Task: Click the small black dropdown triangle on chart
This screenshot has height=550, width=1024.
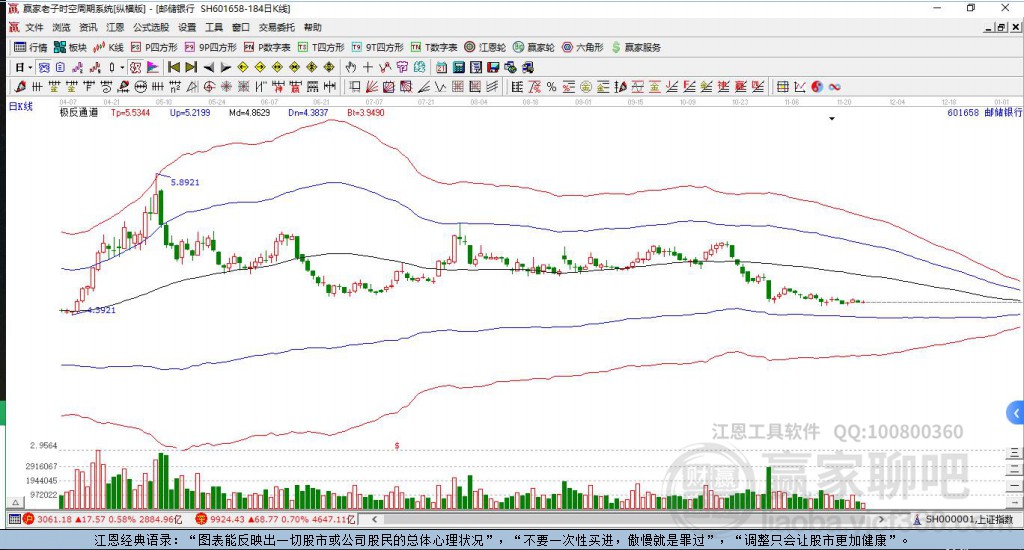Action: [x=832, y=119]
